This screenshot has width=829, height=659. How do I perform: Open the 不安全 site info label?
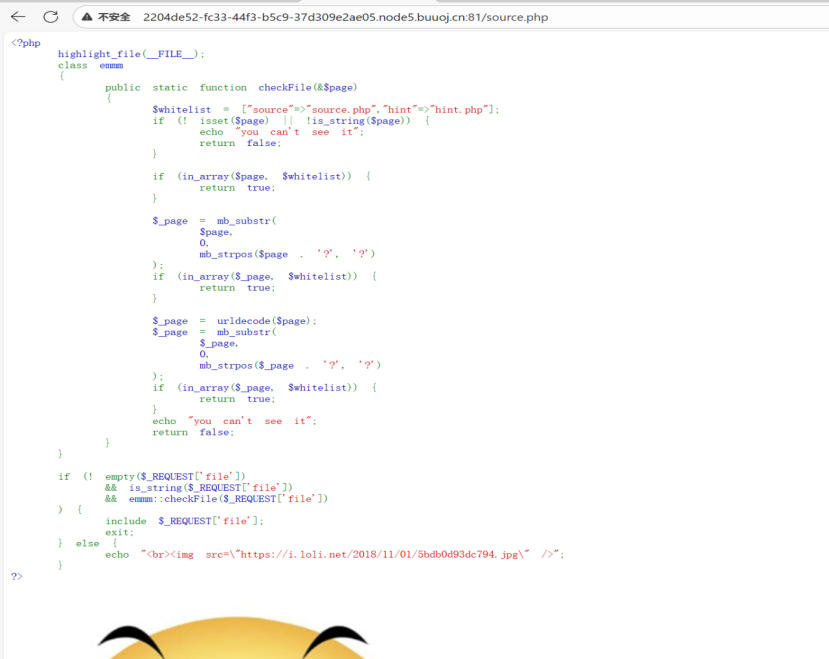[114, 17]
